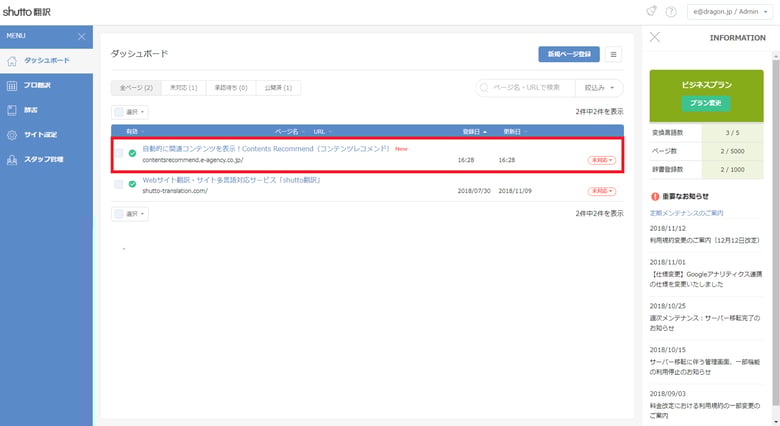This screenshot has height=426, width=780.
Task: Open the ダッシュボード home icon in sidebar
Action: click(12, 61)
